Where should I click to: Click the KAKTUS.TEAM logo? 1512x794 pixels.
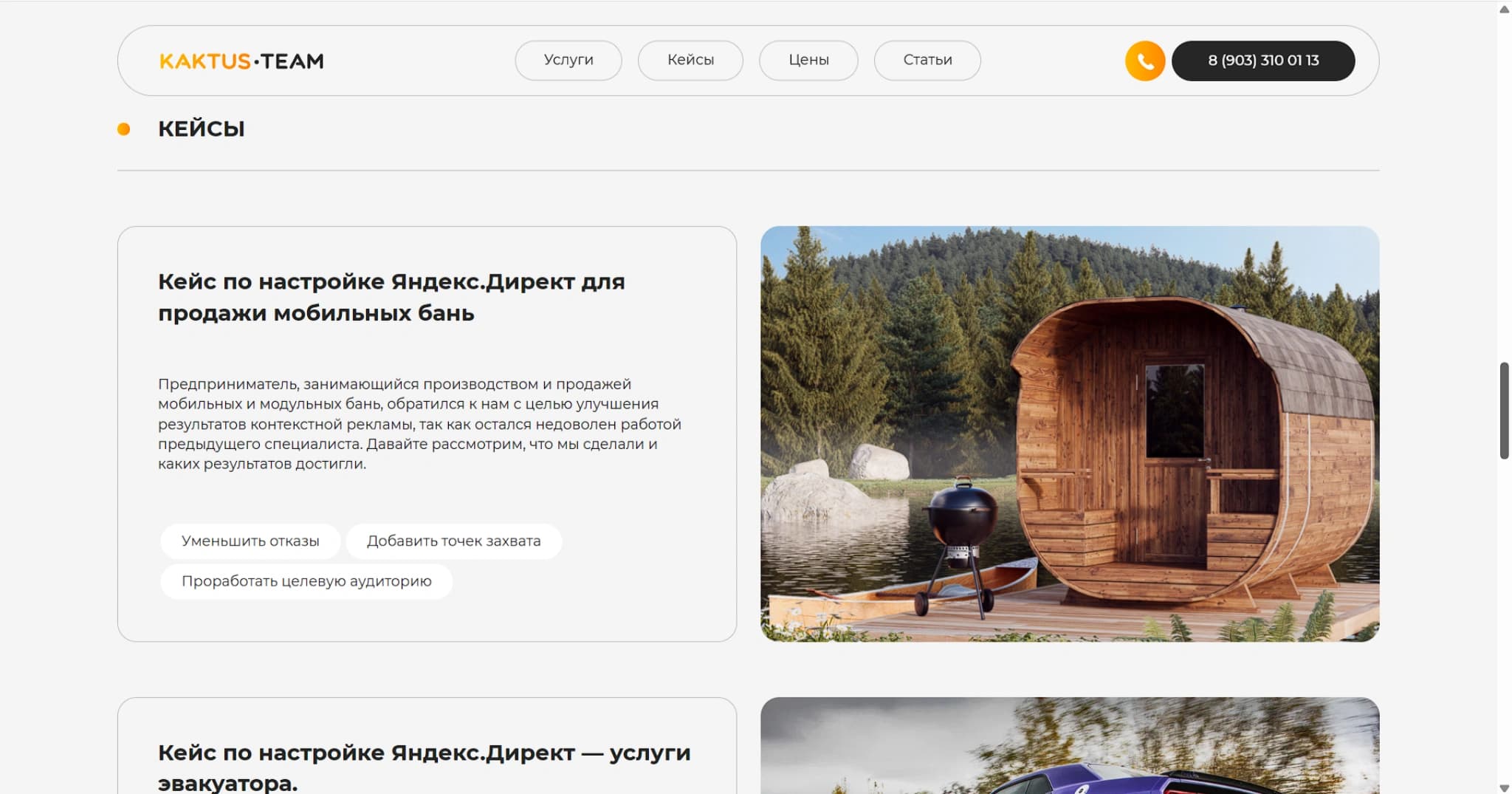[241, 61]
